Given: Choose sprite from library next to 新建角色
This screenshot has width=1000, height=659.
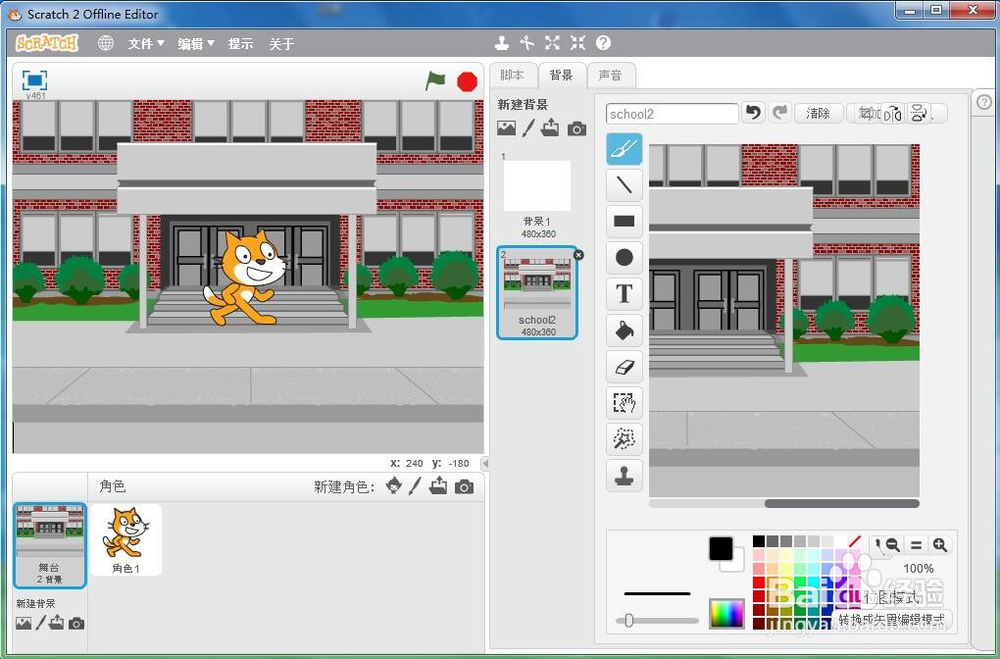Looking at the screenshot, I should [394, 486].
